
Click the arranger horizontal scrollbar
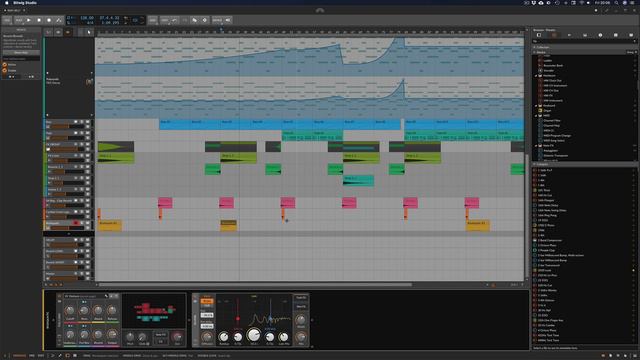coord(255,284)
